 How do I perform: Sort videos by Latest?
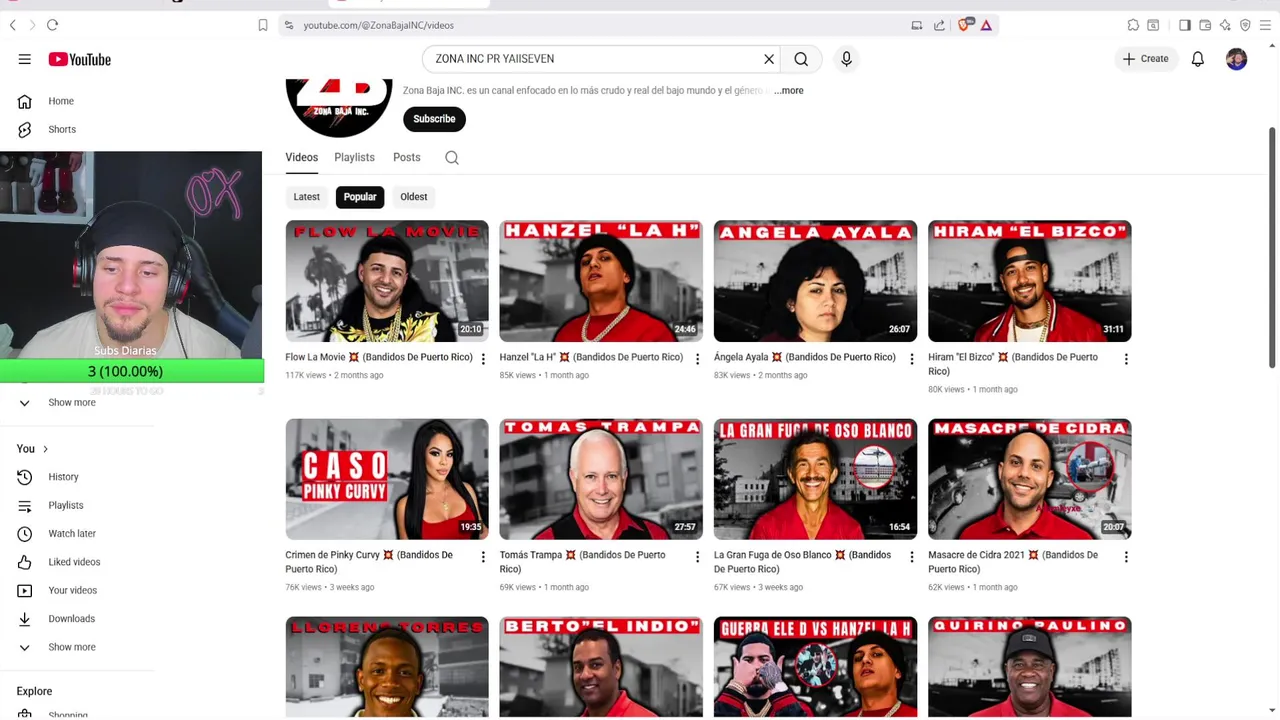pos(307,197)
